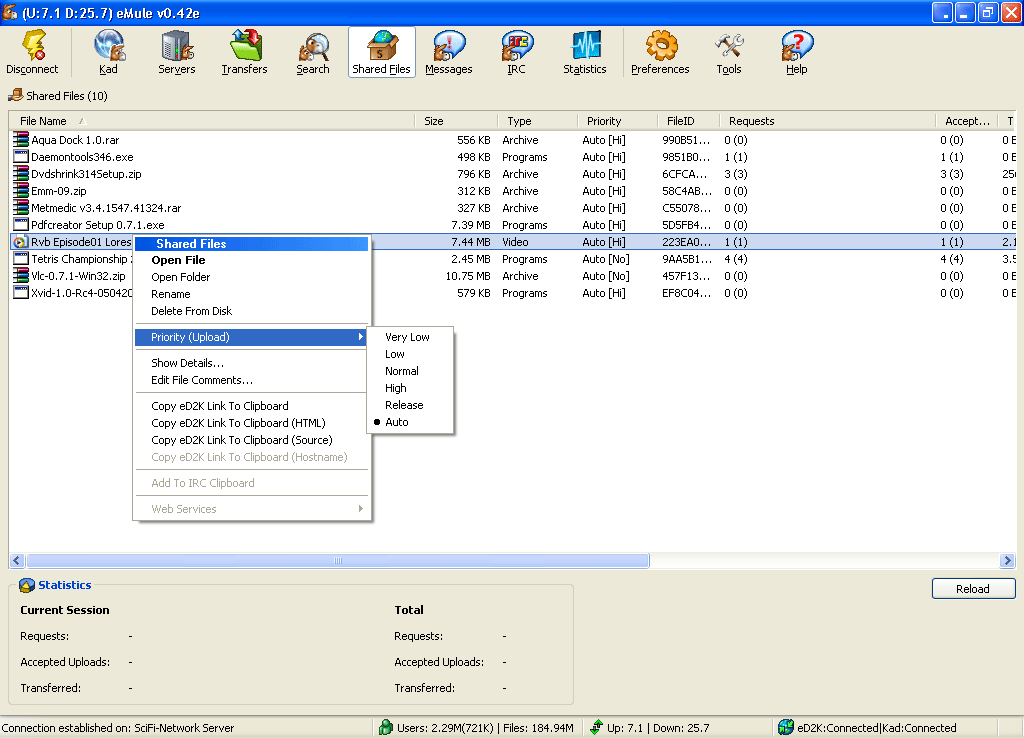Select the Auto upload priority option

(x=410, y=422)
